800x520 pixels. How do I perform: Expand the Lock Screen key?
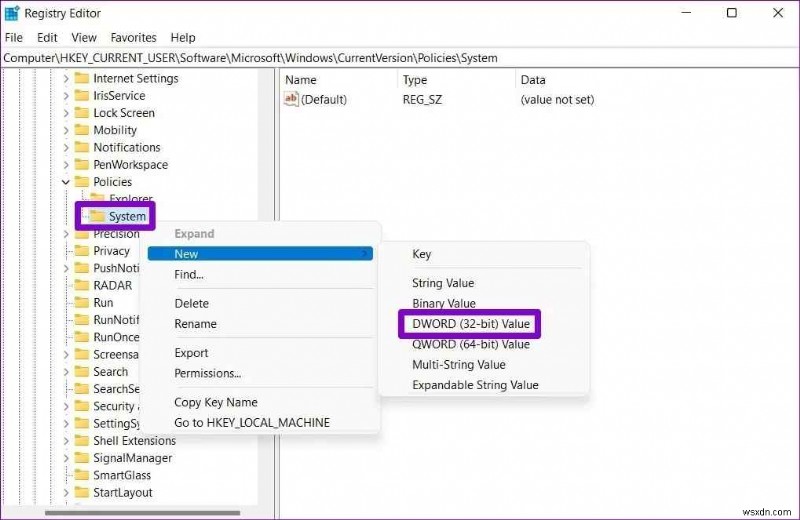point(66,113)
